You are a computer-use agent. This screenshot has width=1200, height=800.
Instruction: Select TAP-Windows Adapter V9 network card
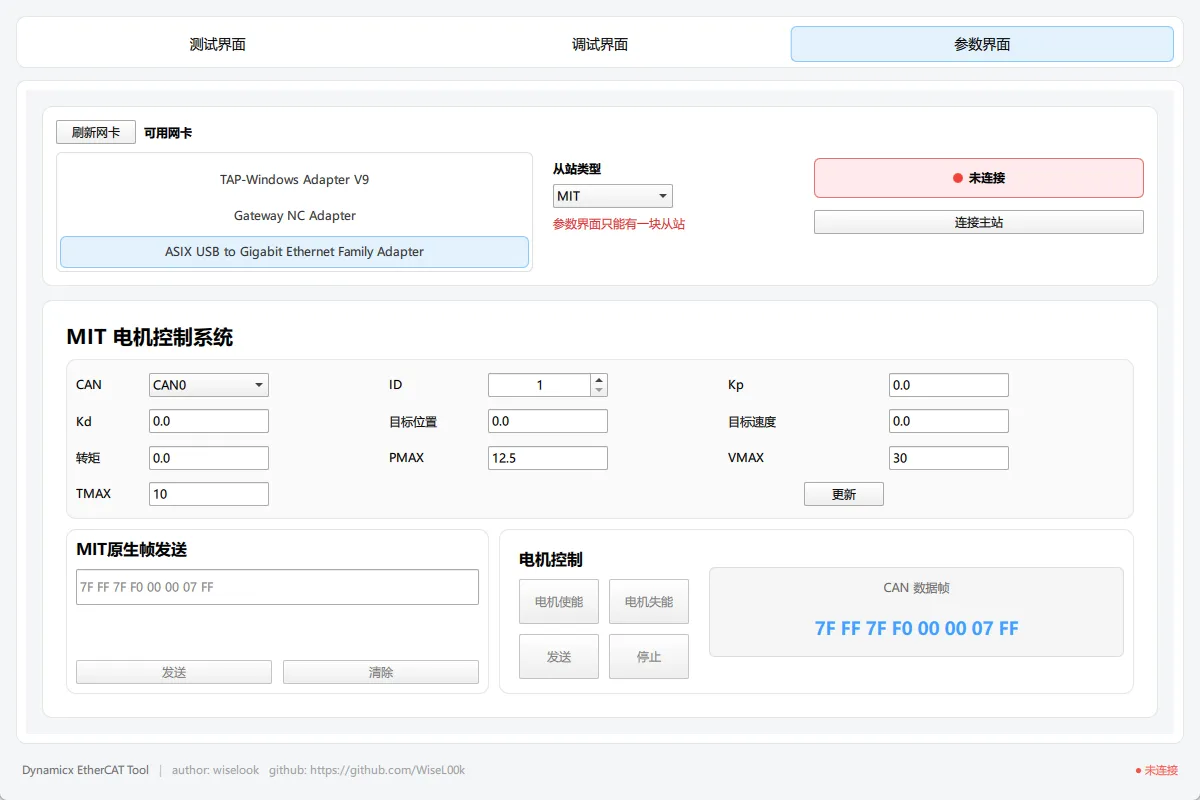(294, 180)
